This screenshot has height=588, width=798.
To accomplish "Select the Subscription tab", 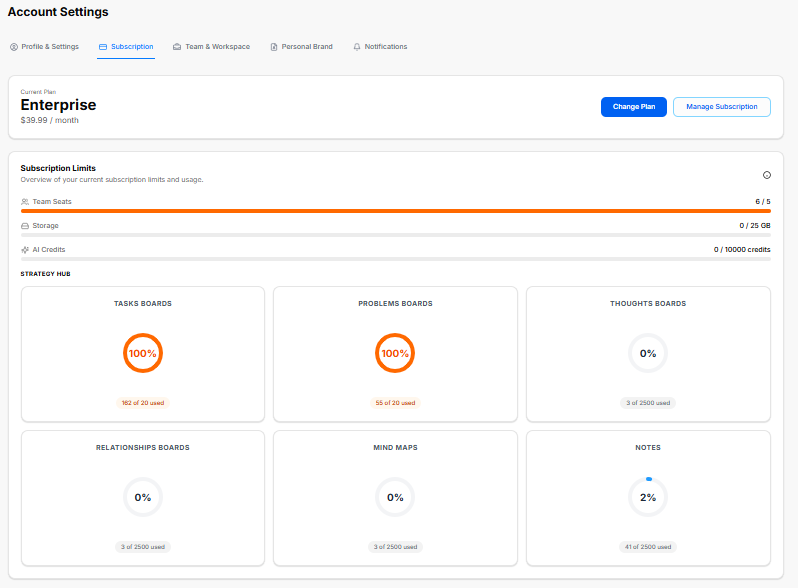I will click(x=126, y=47).
